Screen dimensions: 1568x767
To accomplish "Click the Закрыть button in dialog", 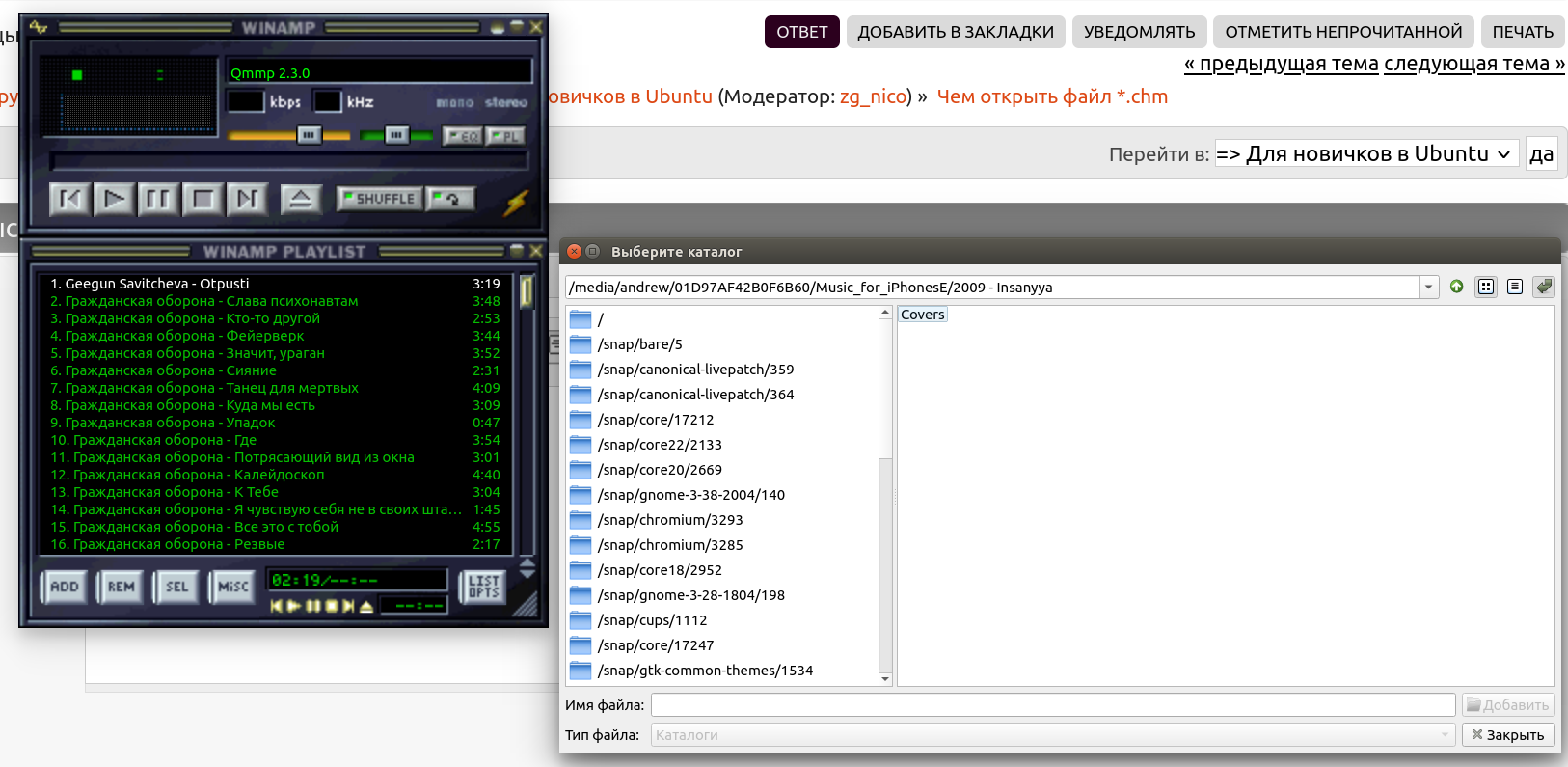I will [1508, 735].
